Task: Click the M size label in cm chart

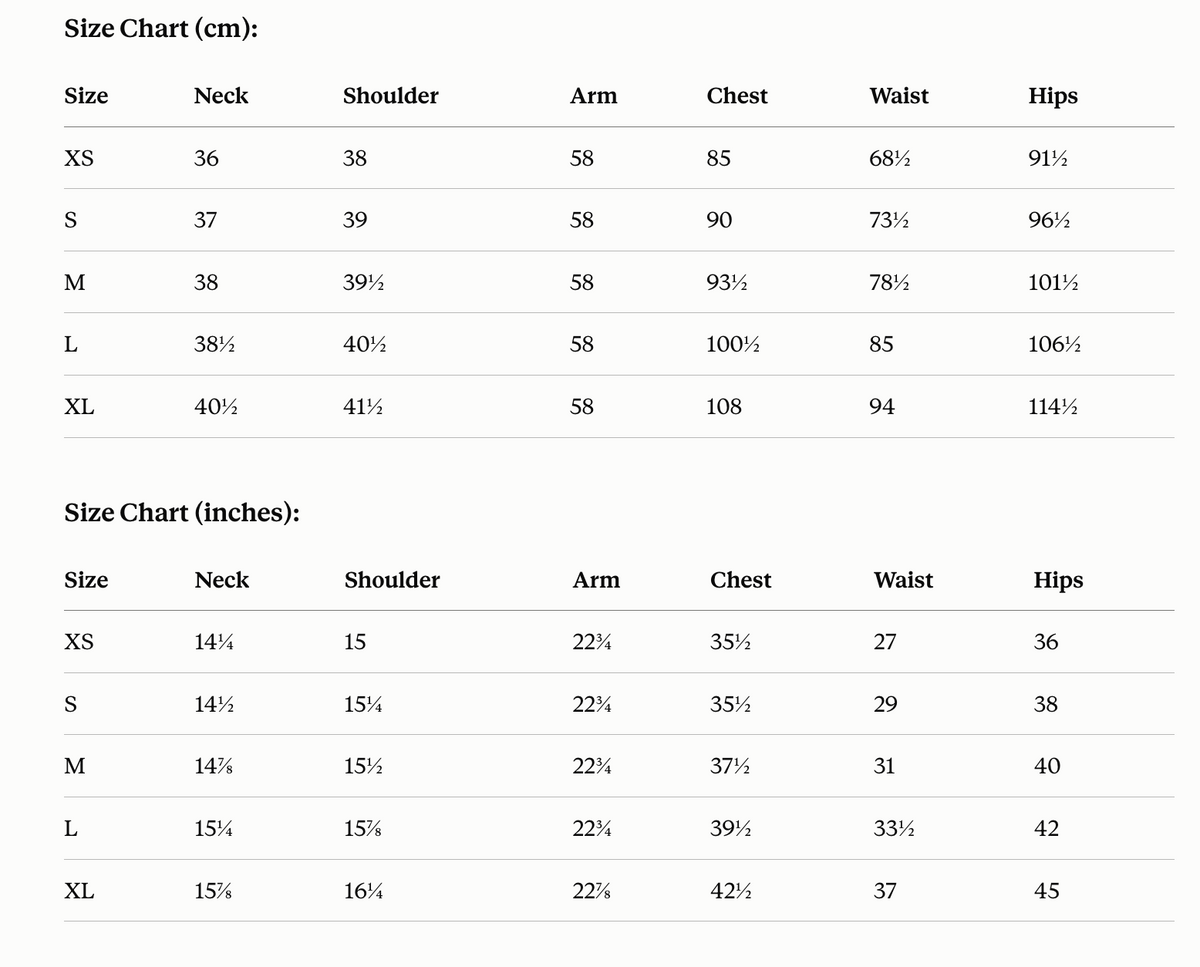Action: [x=74, y=283]
